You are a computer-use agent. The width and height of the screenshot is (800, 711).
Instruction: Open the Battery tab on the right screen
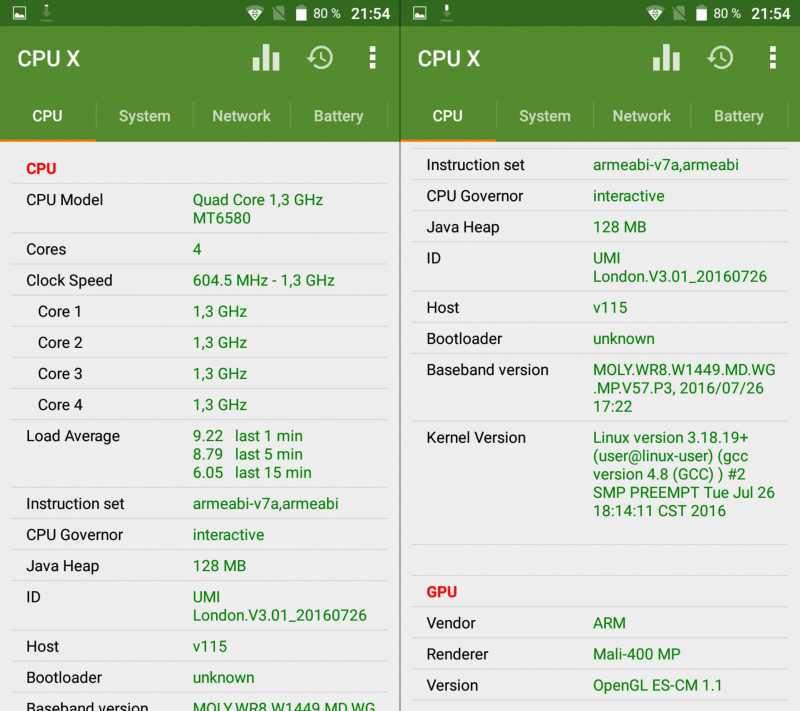[x=739, y=116]
